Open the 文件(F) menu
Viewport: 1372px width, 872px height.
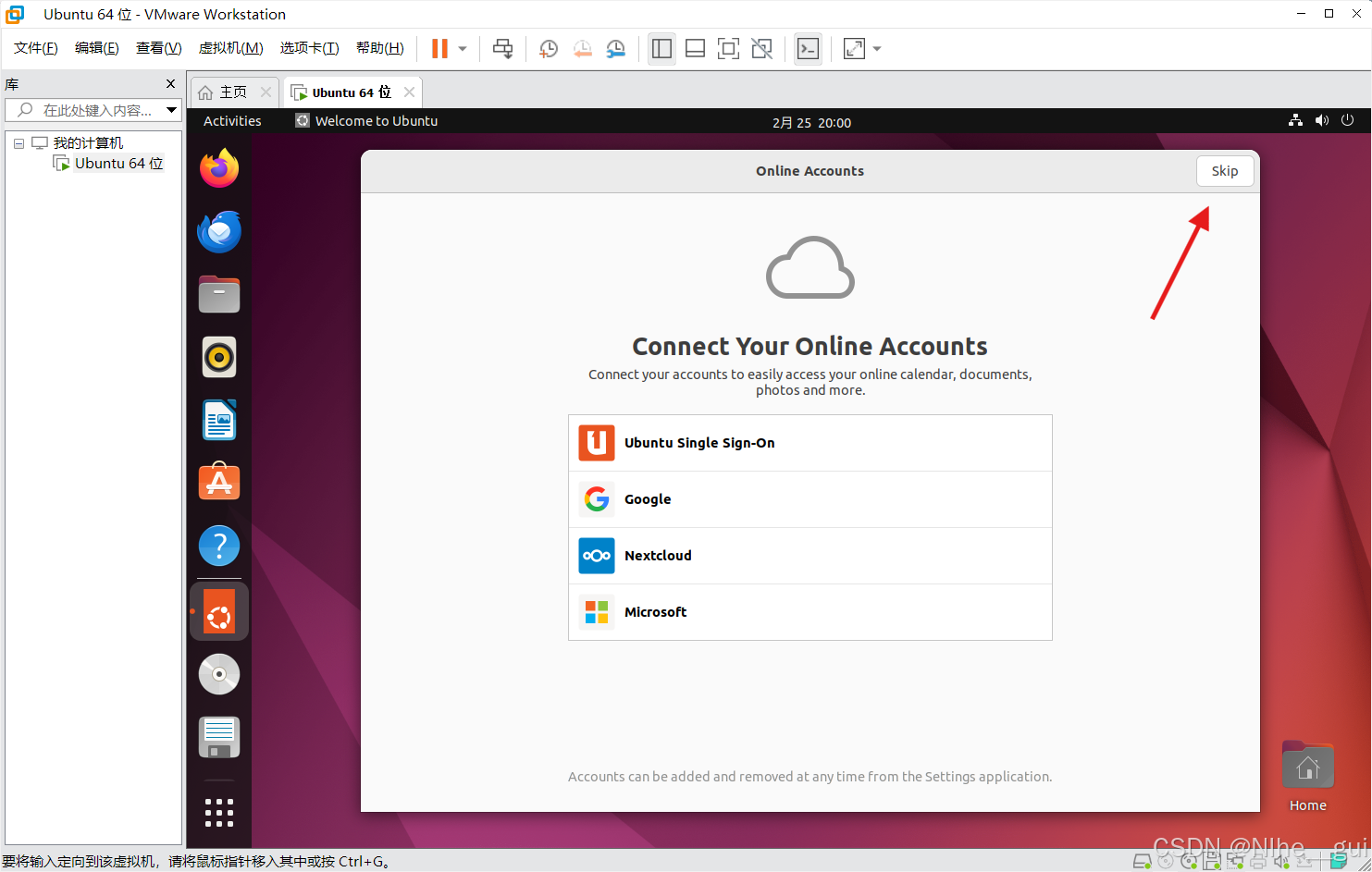tap(36, 48)
